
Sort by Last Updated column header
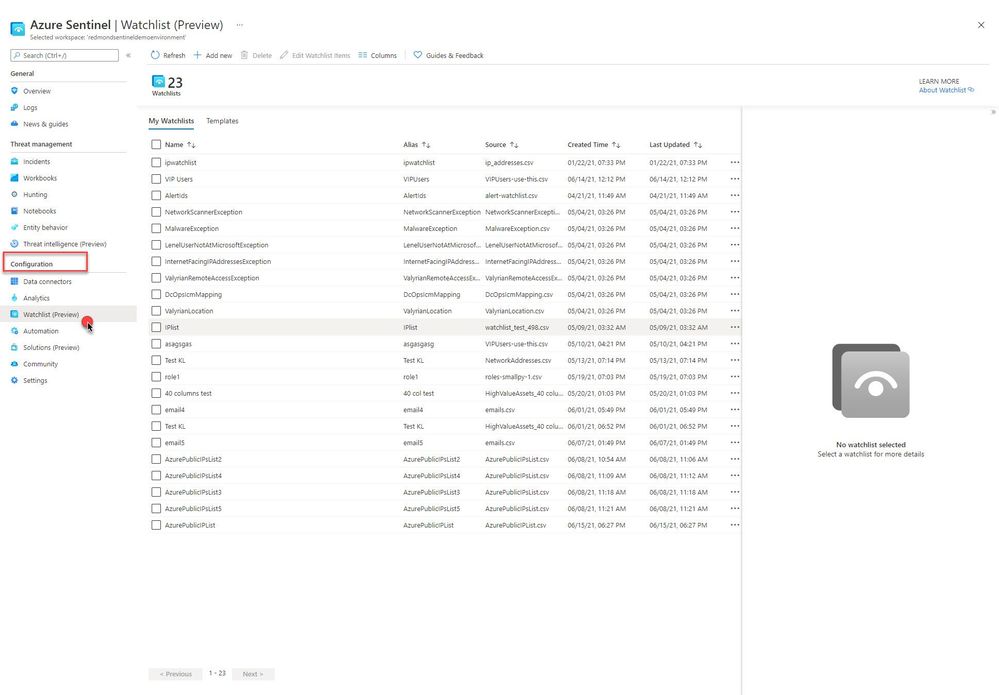point(675,145)
